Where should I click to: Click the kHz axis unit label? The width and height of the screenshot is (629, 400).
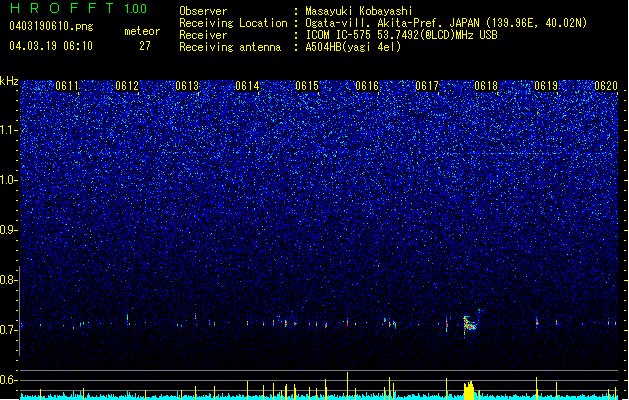9,81
